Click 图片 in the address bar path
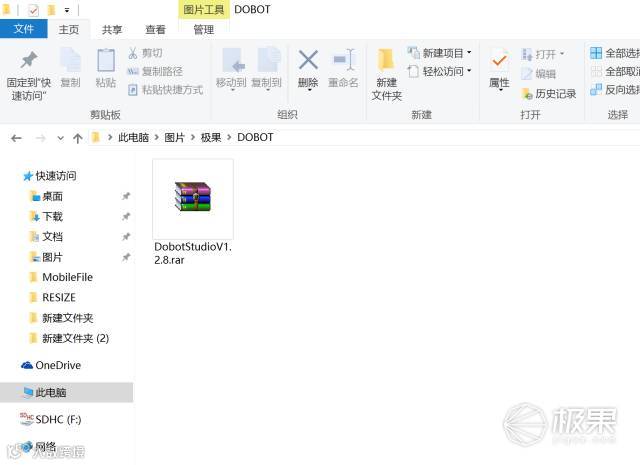640x465 pixels. pos(175,138)
